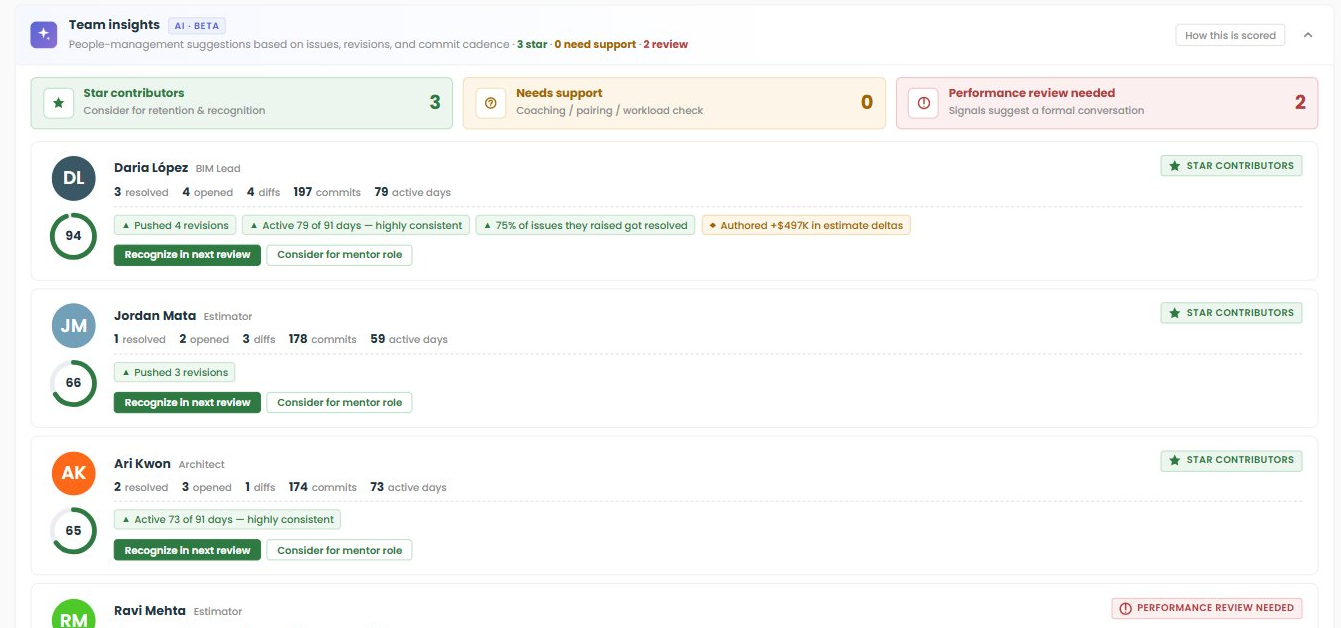Click the alert icon in Performance review needed card

(x=924, y=103)
